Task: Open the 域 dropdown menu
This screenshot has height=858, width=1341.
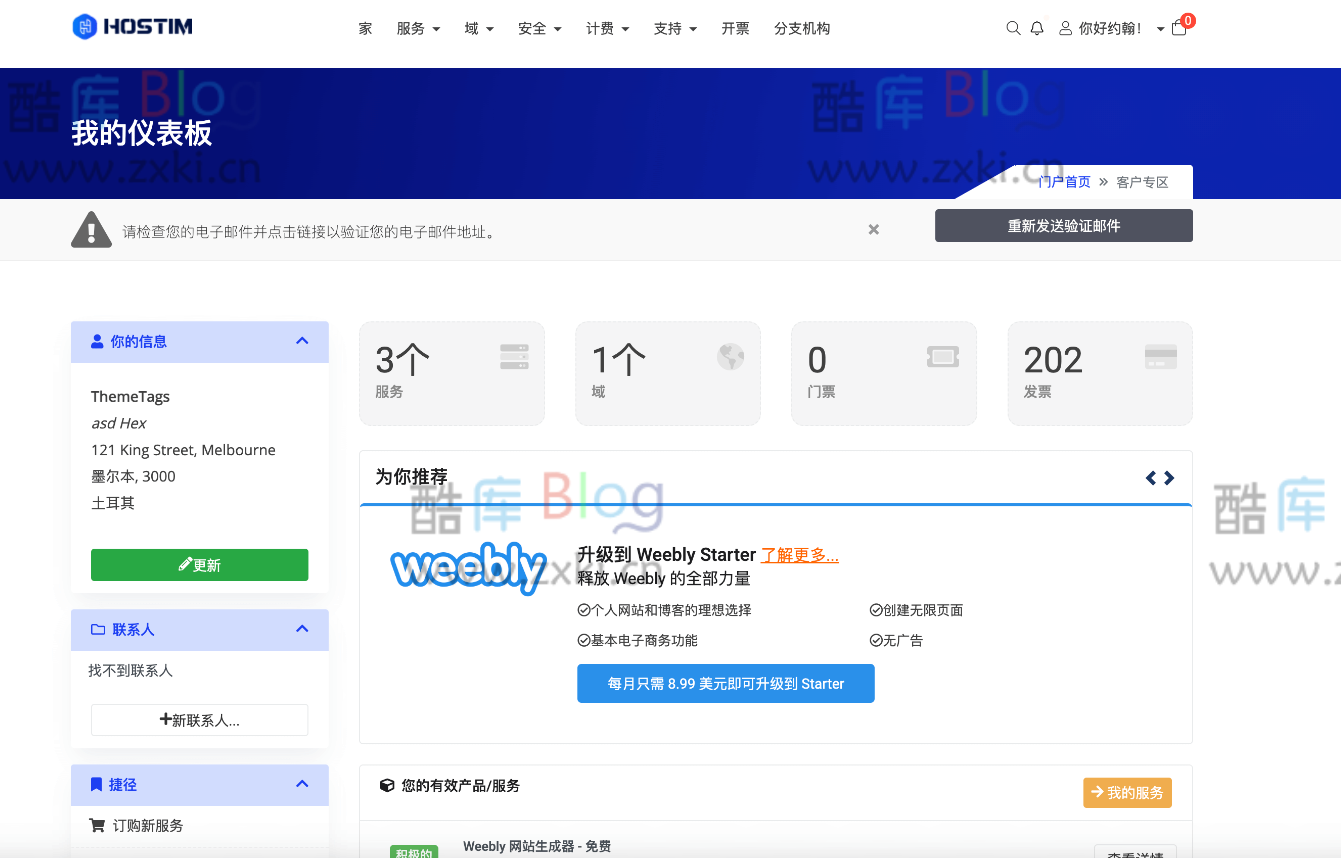Action: [479, 29]
